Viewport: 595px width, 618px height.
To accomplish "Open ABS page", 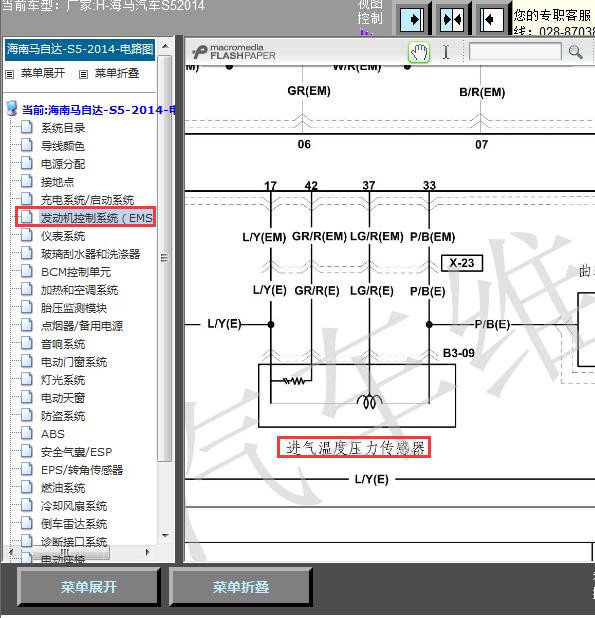I will click(x=53, y=434).
